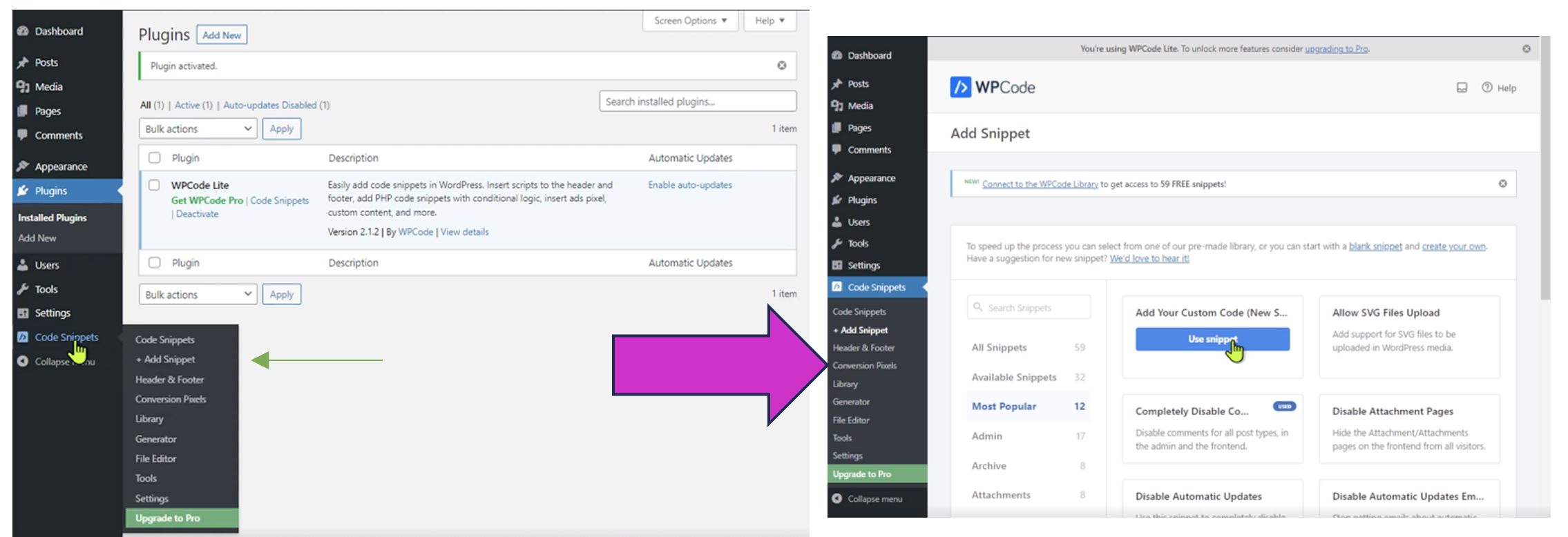Image resolution: width=1568 pixels, height=537 pixels.
Task: Expand the Help tab on the Plugins page
Action: (x=769, y=21)
